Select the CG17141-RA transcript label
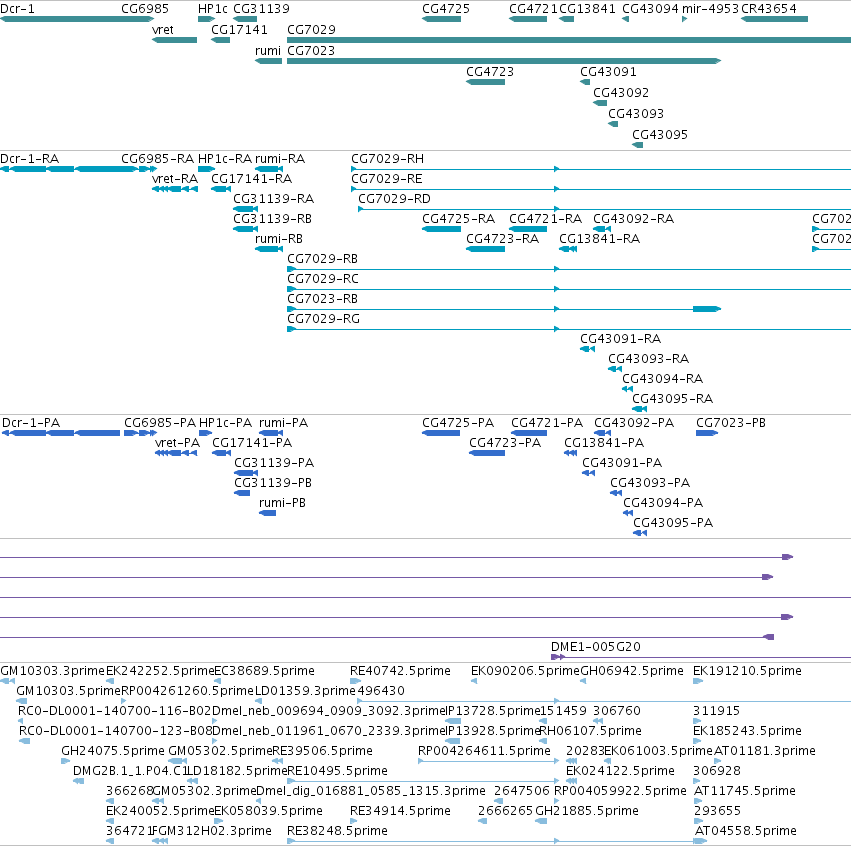 (x=252, y=179)
